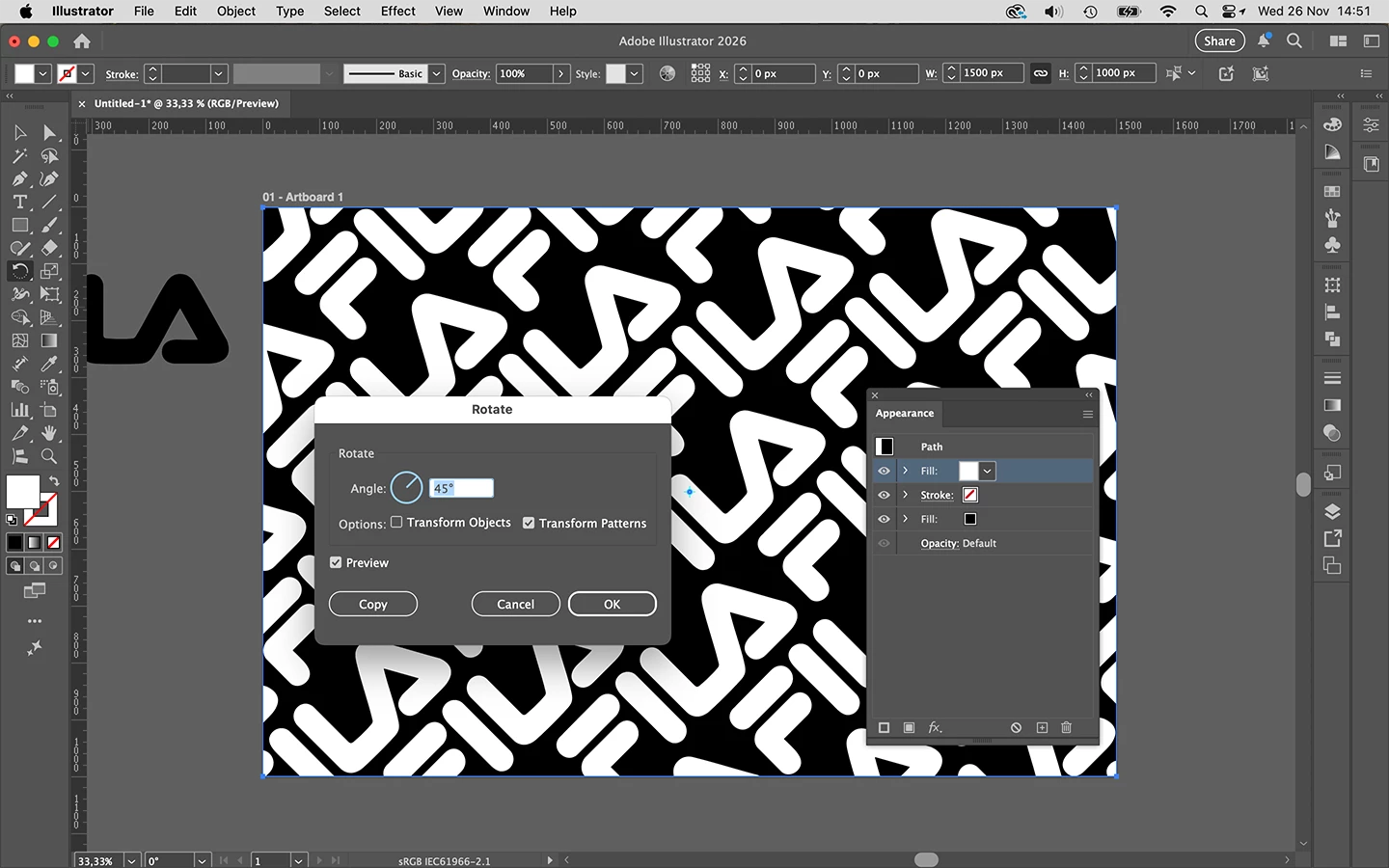Click the Add New Effect fx icon

(935, 727)
